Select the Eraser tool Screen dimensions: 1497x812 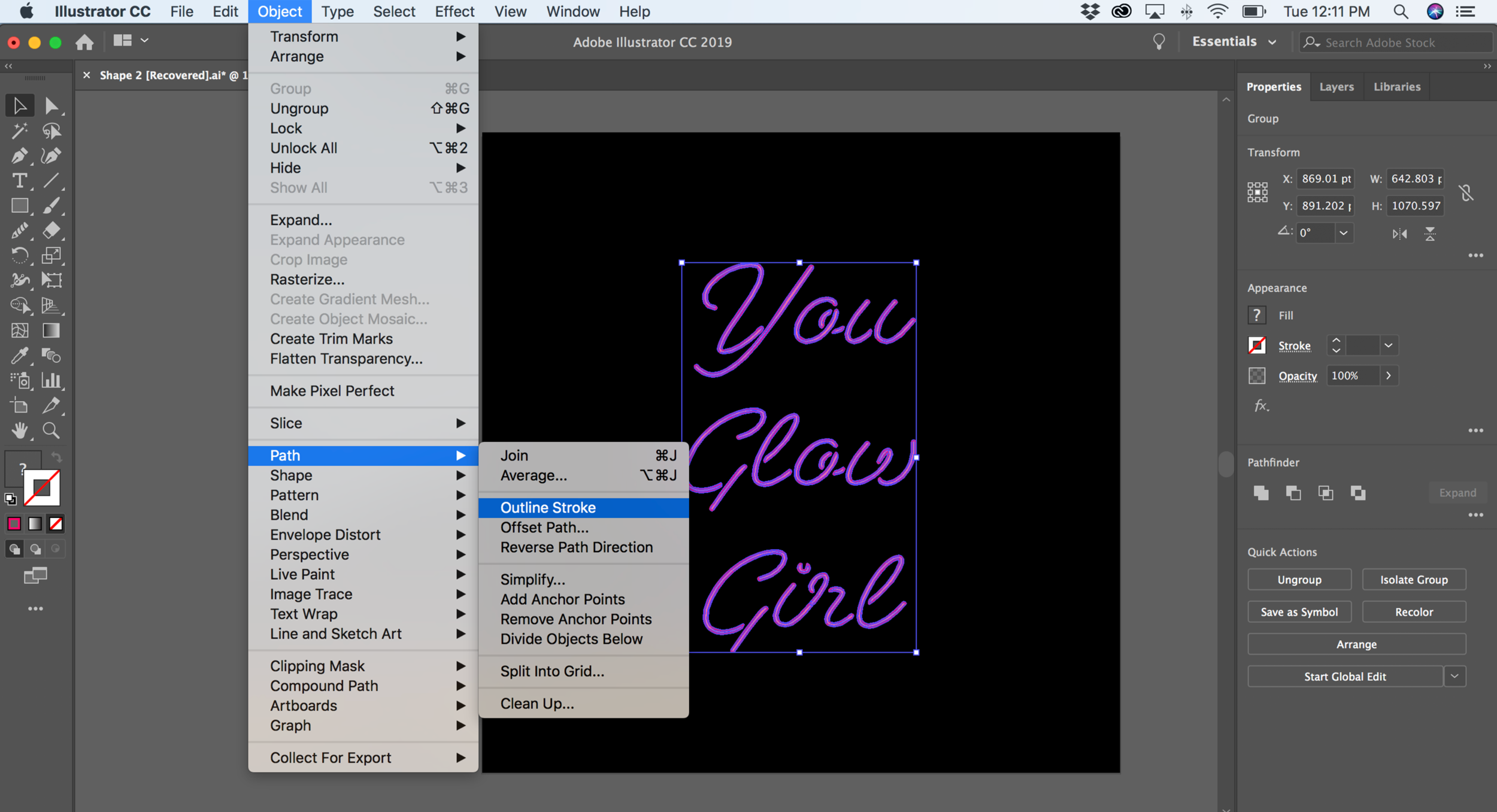51,231
